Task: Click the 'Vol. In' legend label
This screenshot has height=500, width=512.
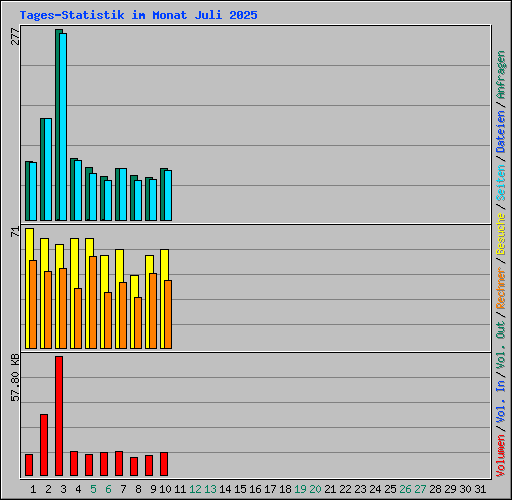Action: pos(501,401)
